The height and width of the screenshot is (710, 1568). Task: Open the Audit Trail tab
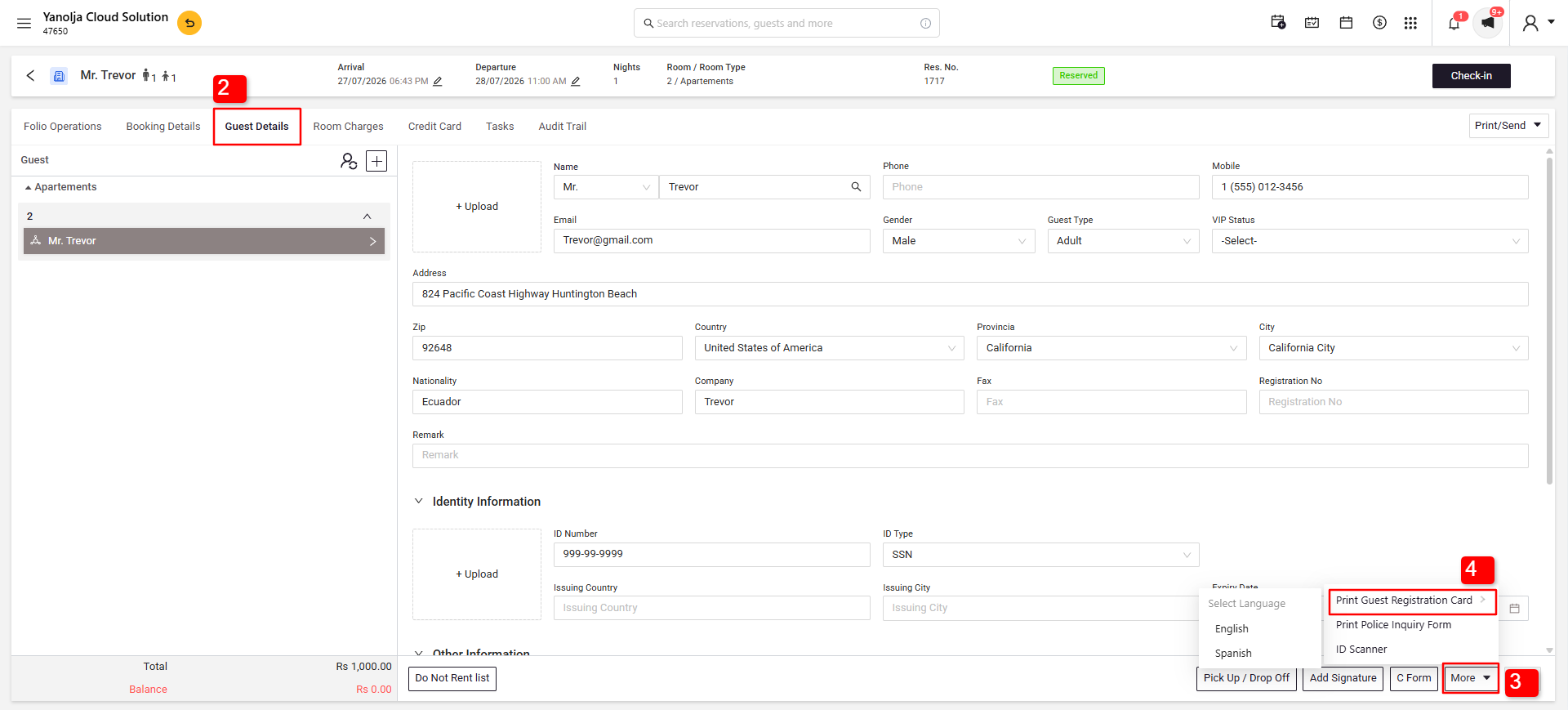pos(563,127)
